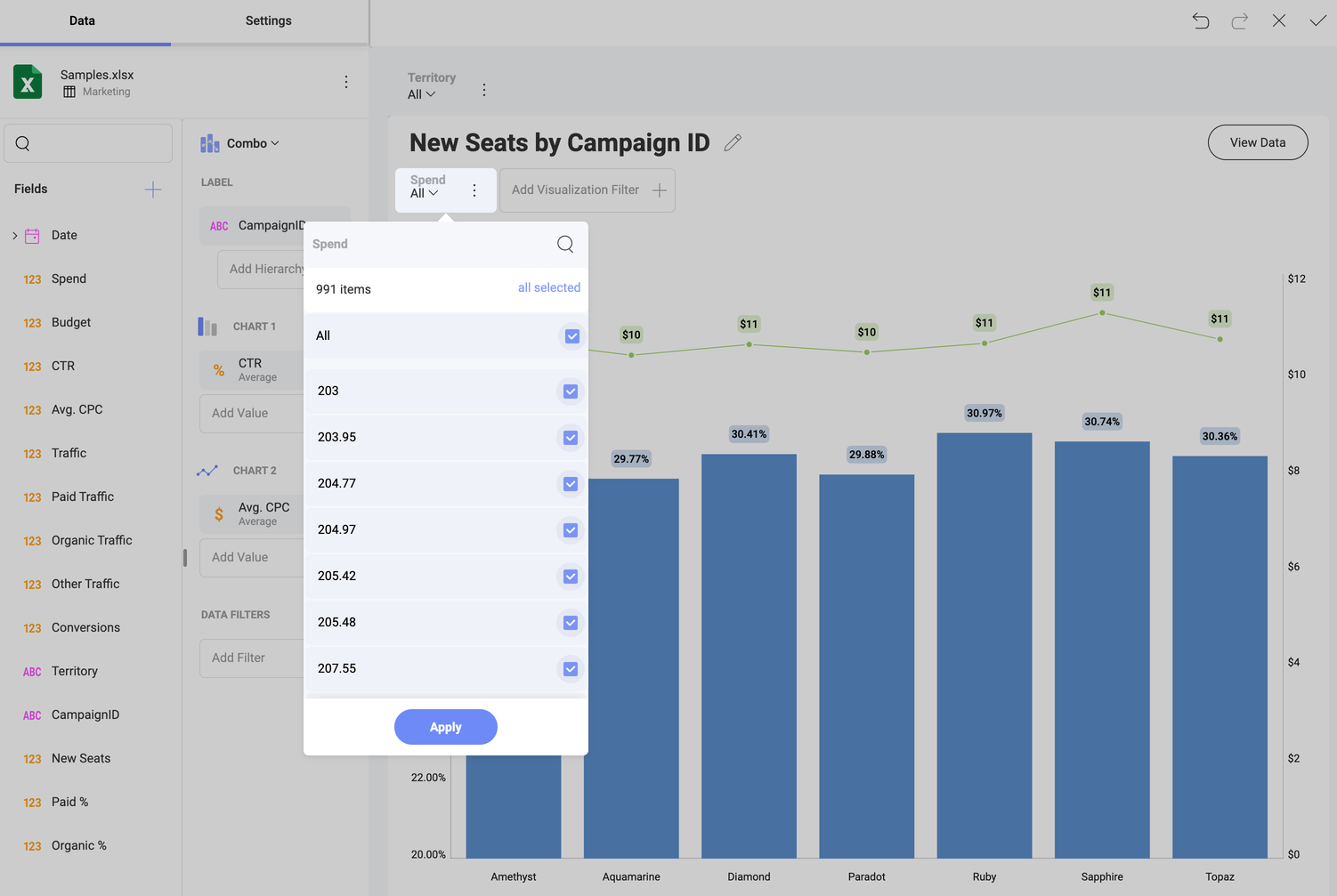Switch to the Settings tab
This screenshot has height=896, width=1337.
click(269, 20)
